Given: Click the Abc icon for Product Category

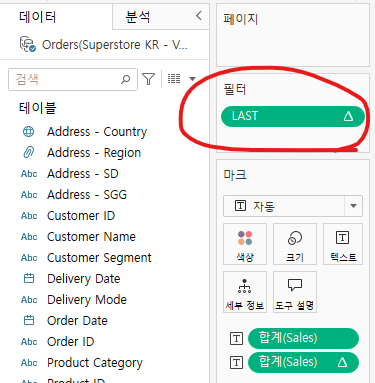Looking at the screenshot, I should [x=29, y=363].
